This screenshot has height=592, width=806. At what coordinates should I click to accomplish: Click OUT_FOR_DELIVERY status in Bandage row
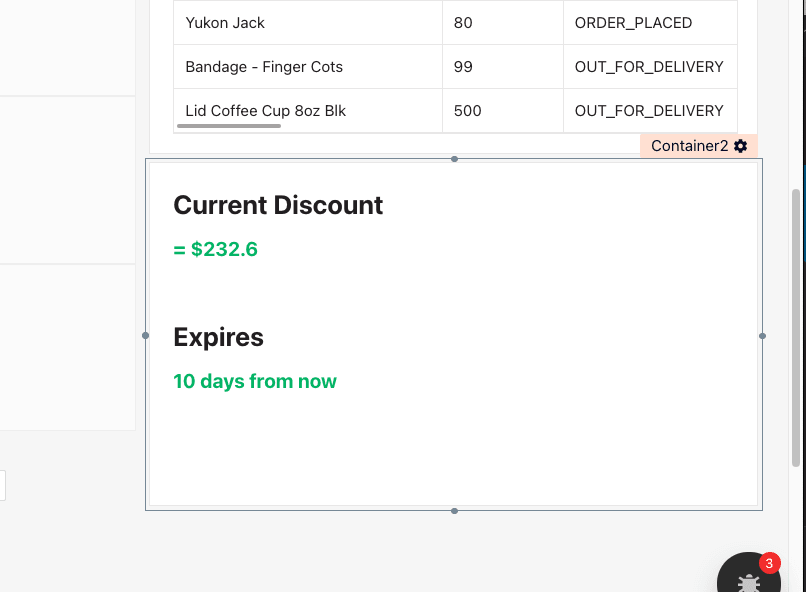click(x=649, y=67)
